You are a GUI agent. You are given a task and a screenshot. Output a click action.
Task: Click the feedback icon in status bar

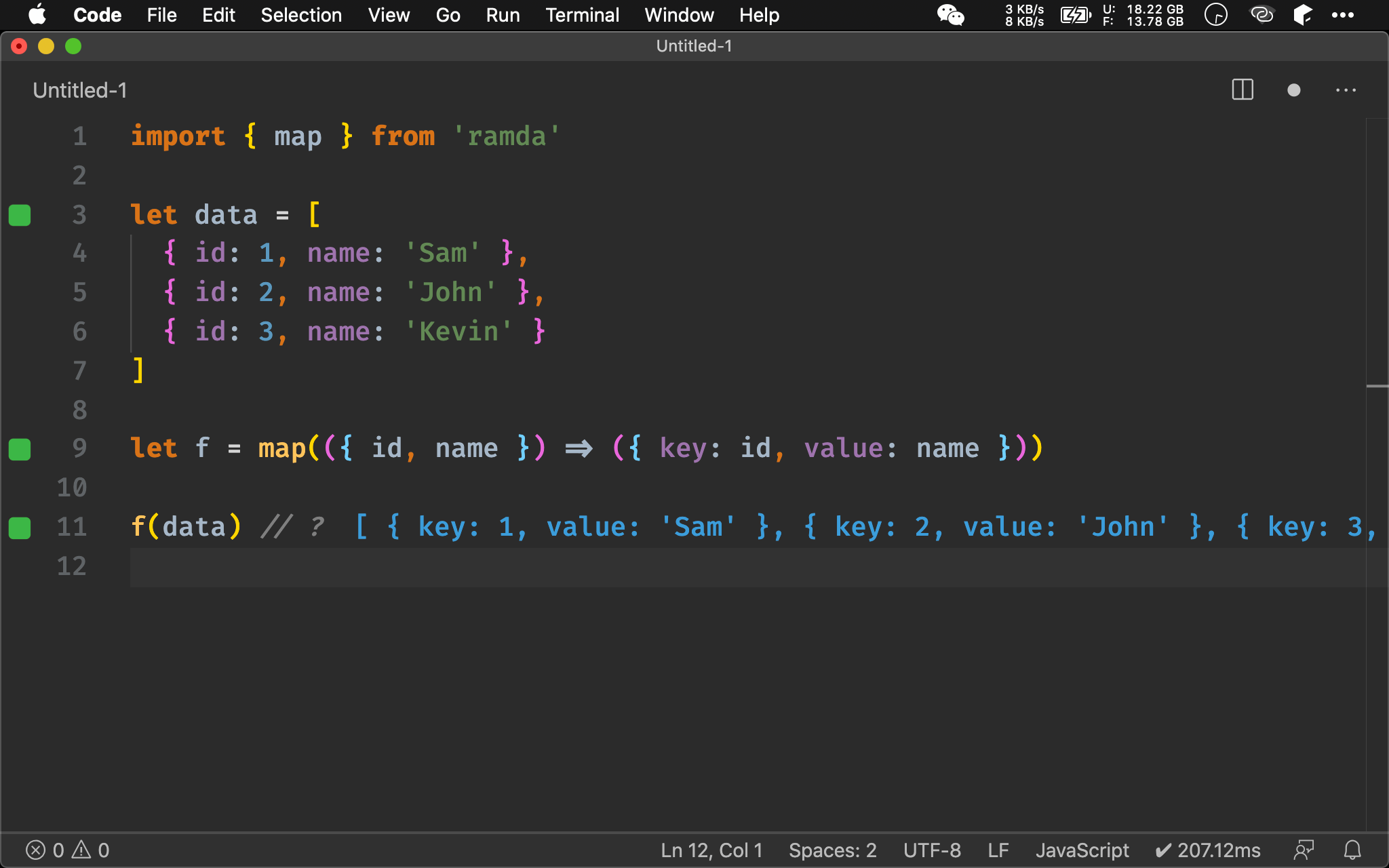click(1304, 850)
